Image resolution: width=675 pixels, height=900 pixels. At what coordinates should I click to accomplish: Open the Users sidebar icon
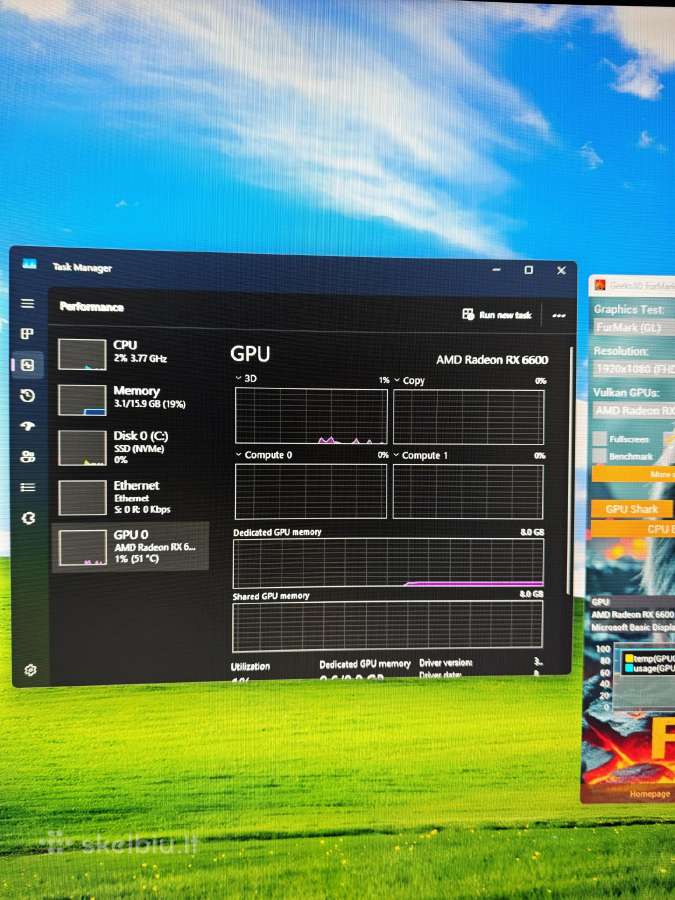click(28, 457)
